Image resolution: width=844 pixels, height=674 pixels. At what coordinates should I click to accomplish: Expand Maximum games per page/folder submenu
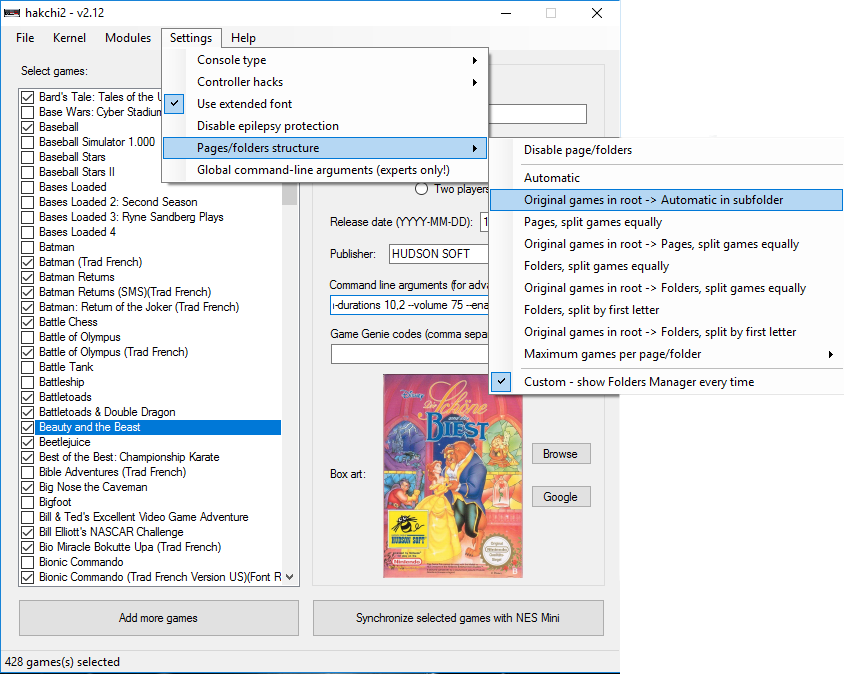click(666, 354)
